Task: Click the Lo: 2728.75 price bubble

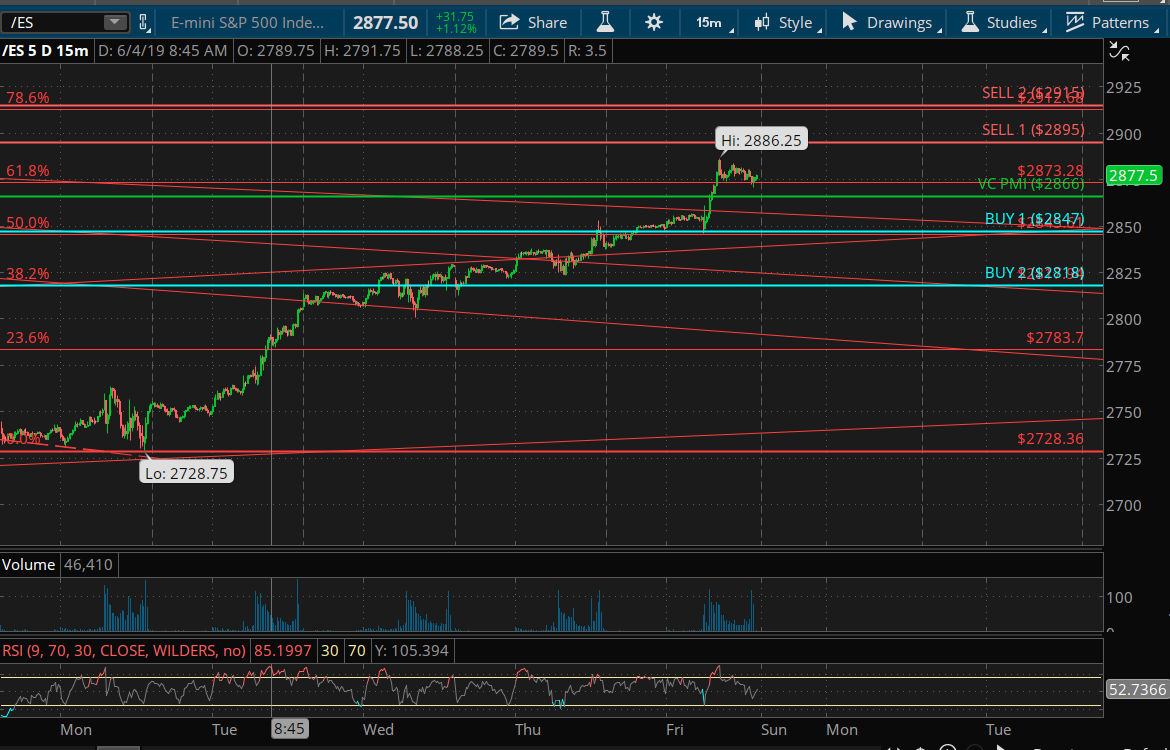Action: (x=187, y=472)
